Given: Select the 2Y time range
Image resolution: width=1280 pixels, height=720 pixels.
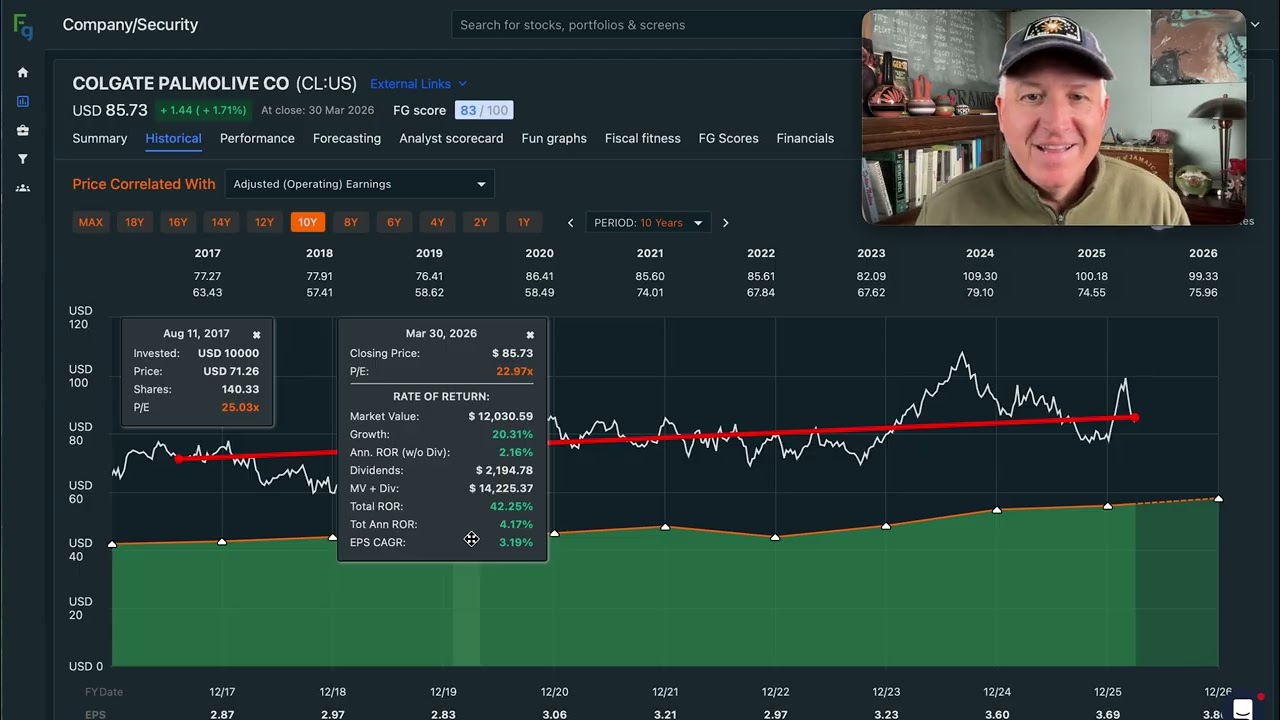Looking at the screenshot, I should (481, 223).
